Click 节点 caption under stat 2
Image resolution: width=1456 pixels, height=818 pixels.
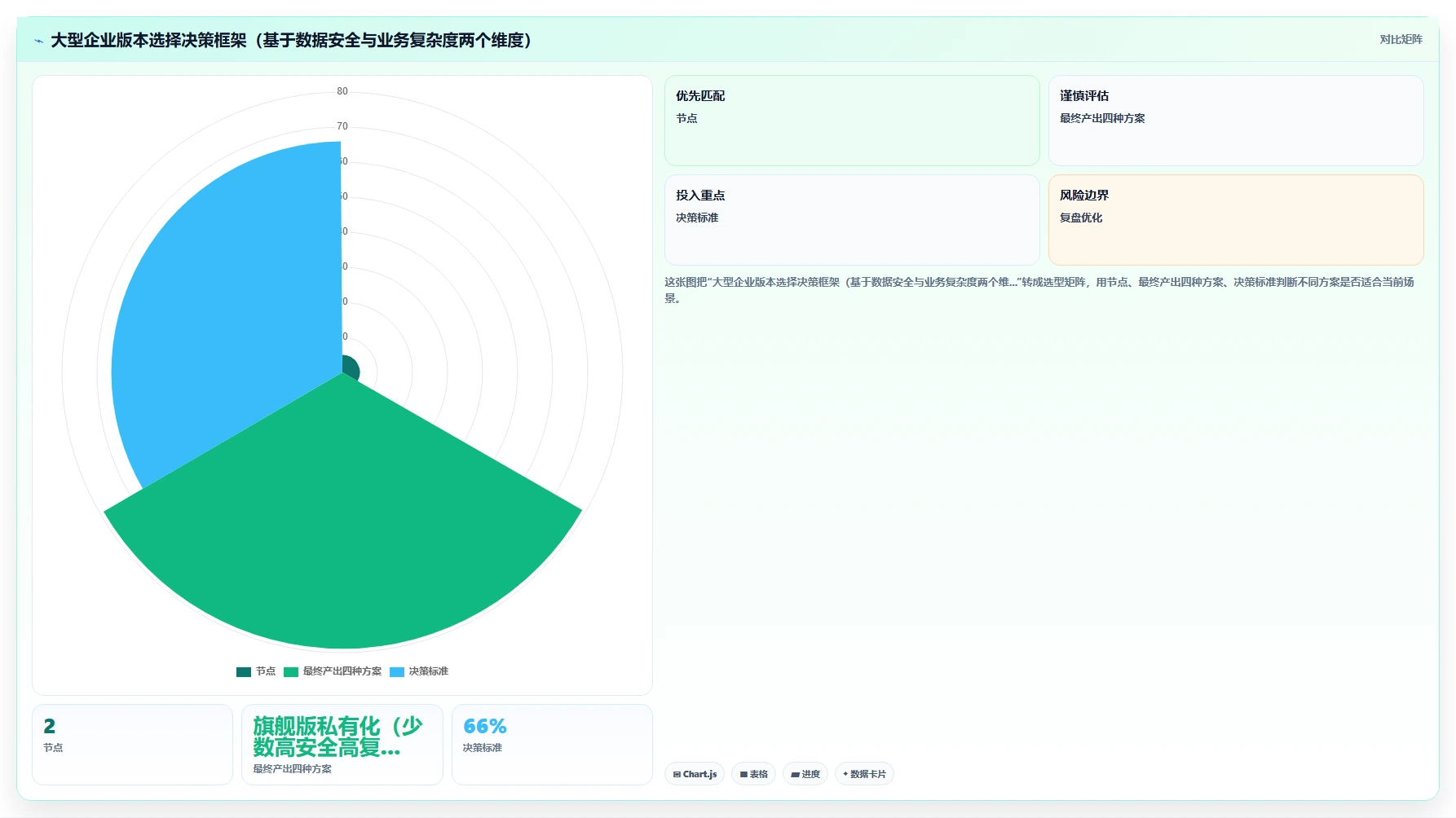[x=53, y=747]
